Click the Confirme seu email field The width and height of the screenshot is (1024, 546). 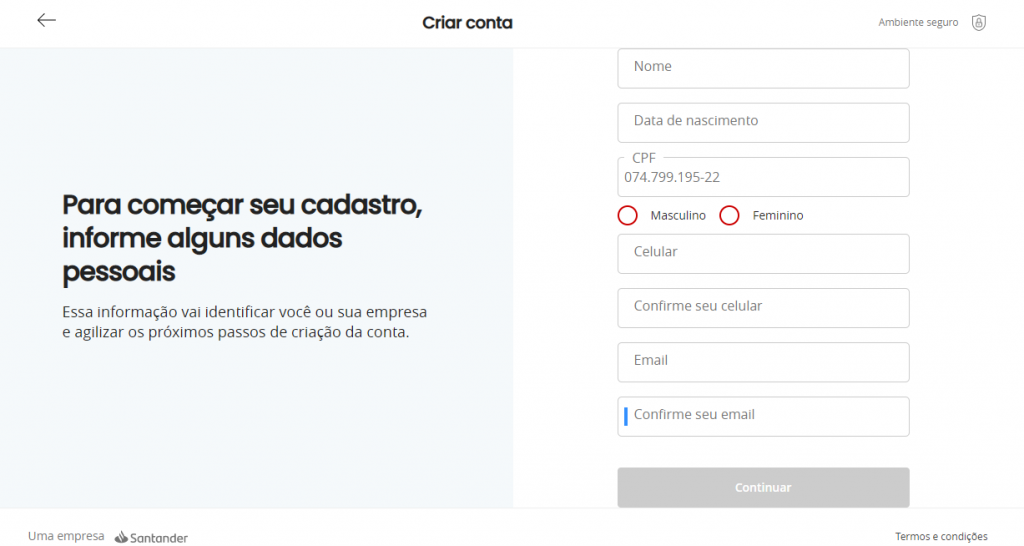coord(763,416)
